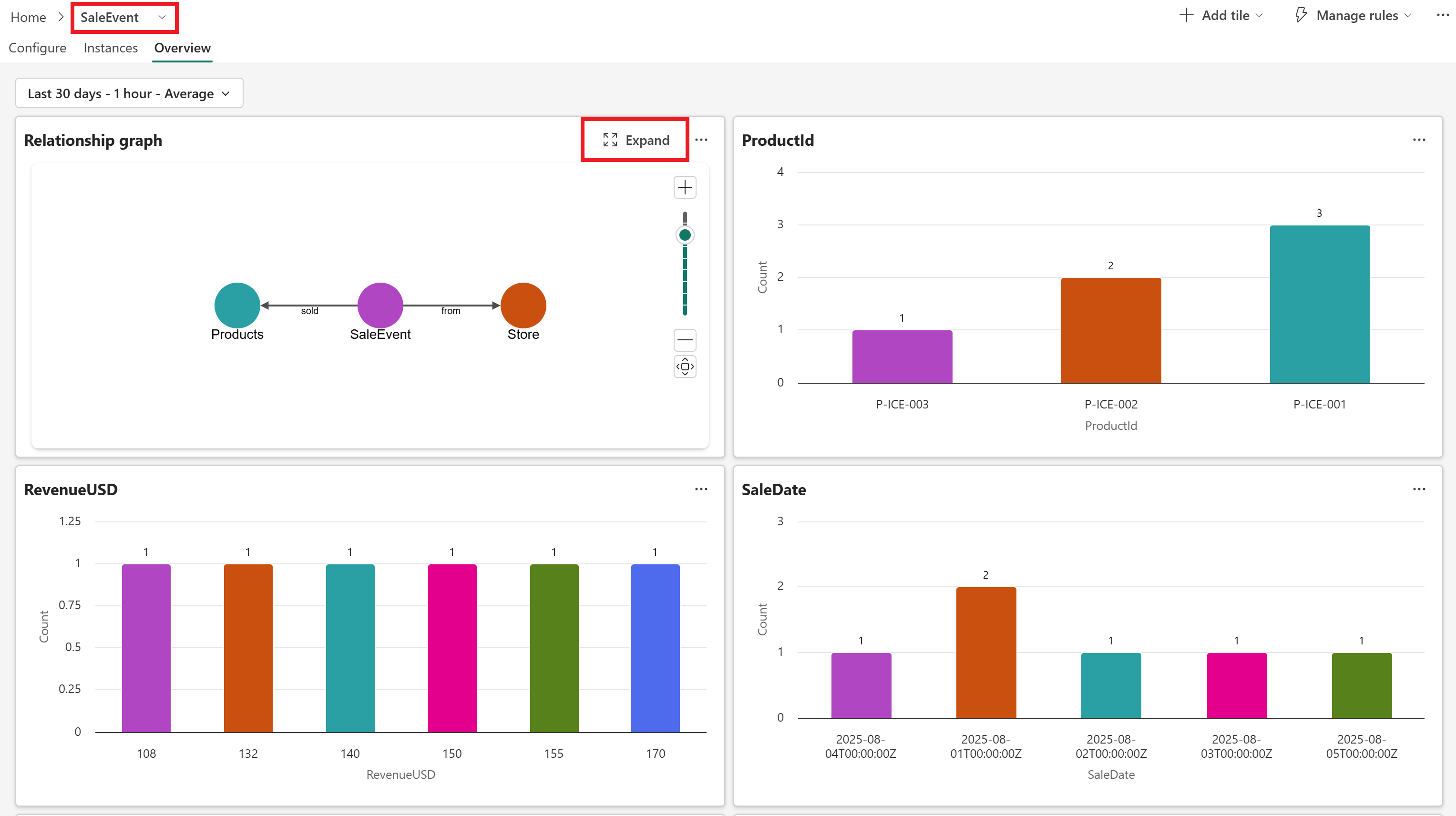Go to Home in the breadcrumb
The image size is (1456, 816).
28,18
